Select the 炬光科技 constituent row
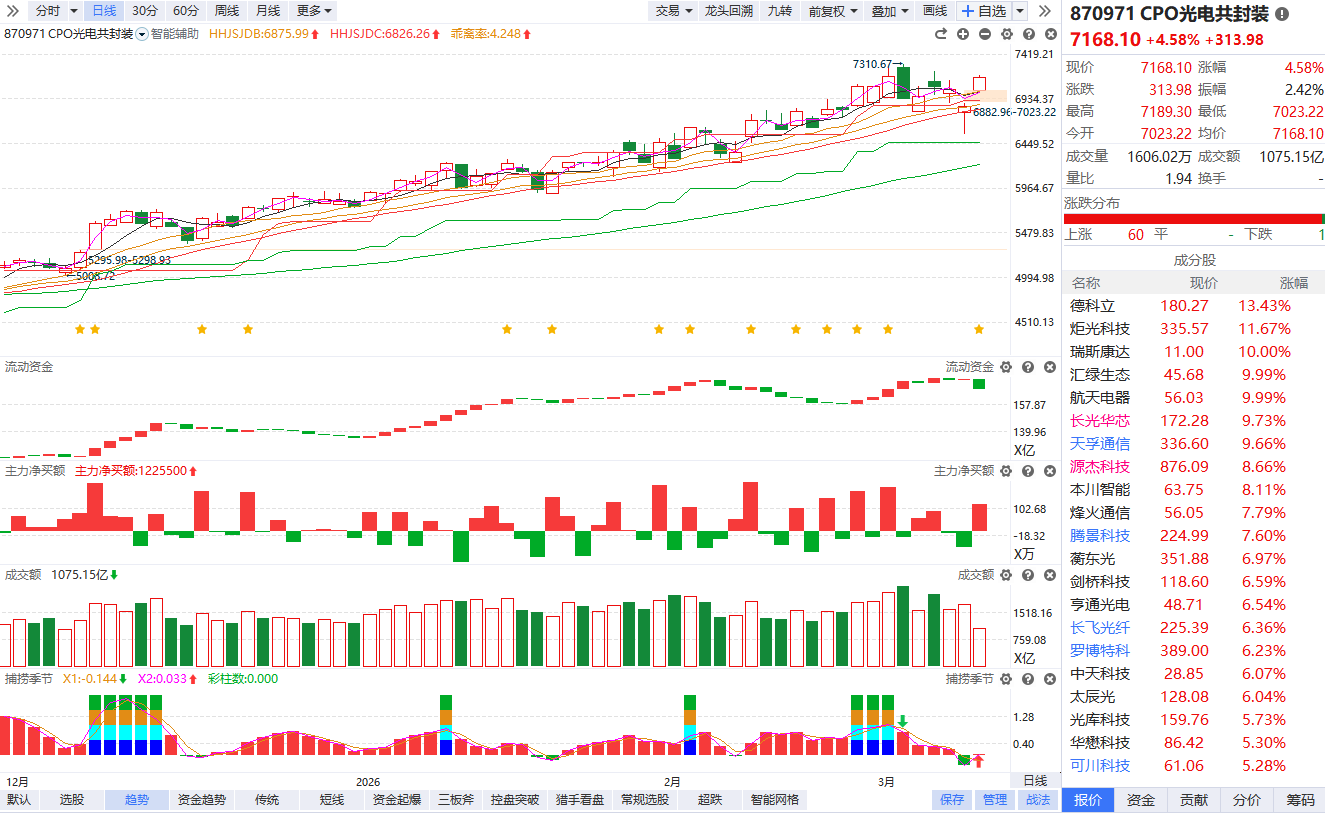 pyautogui.click(x=1194, y=329)
